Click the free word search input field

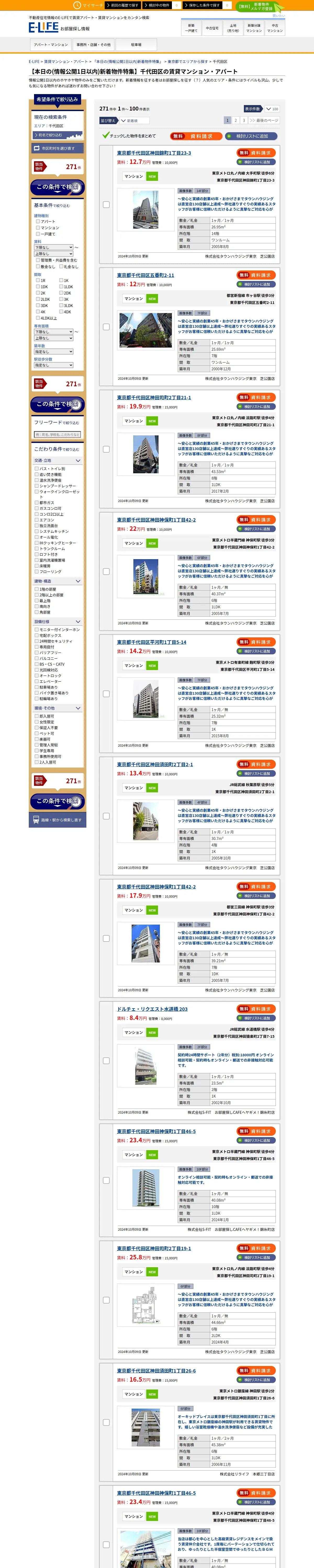coord(57,435)
